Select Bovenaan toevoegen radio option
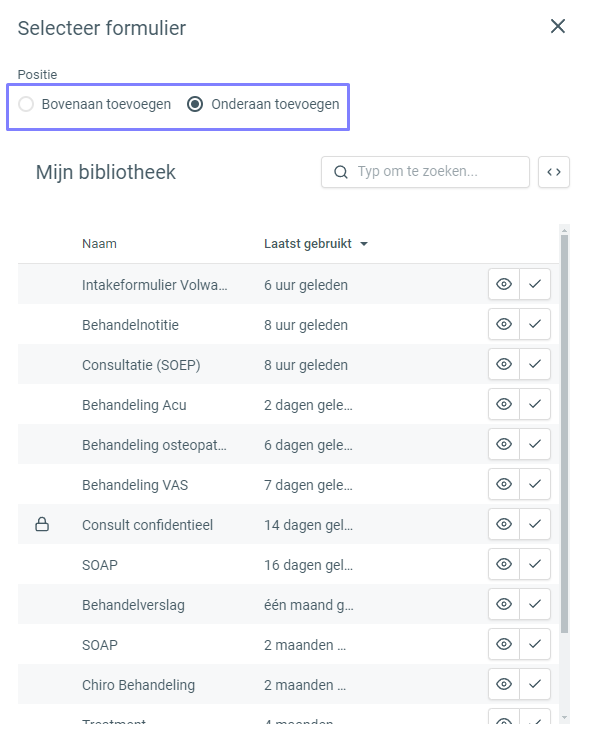This screenshot has height=742, width=589. click(x=26, y=104)
